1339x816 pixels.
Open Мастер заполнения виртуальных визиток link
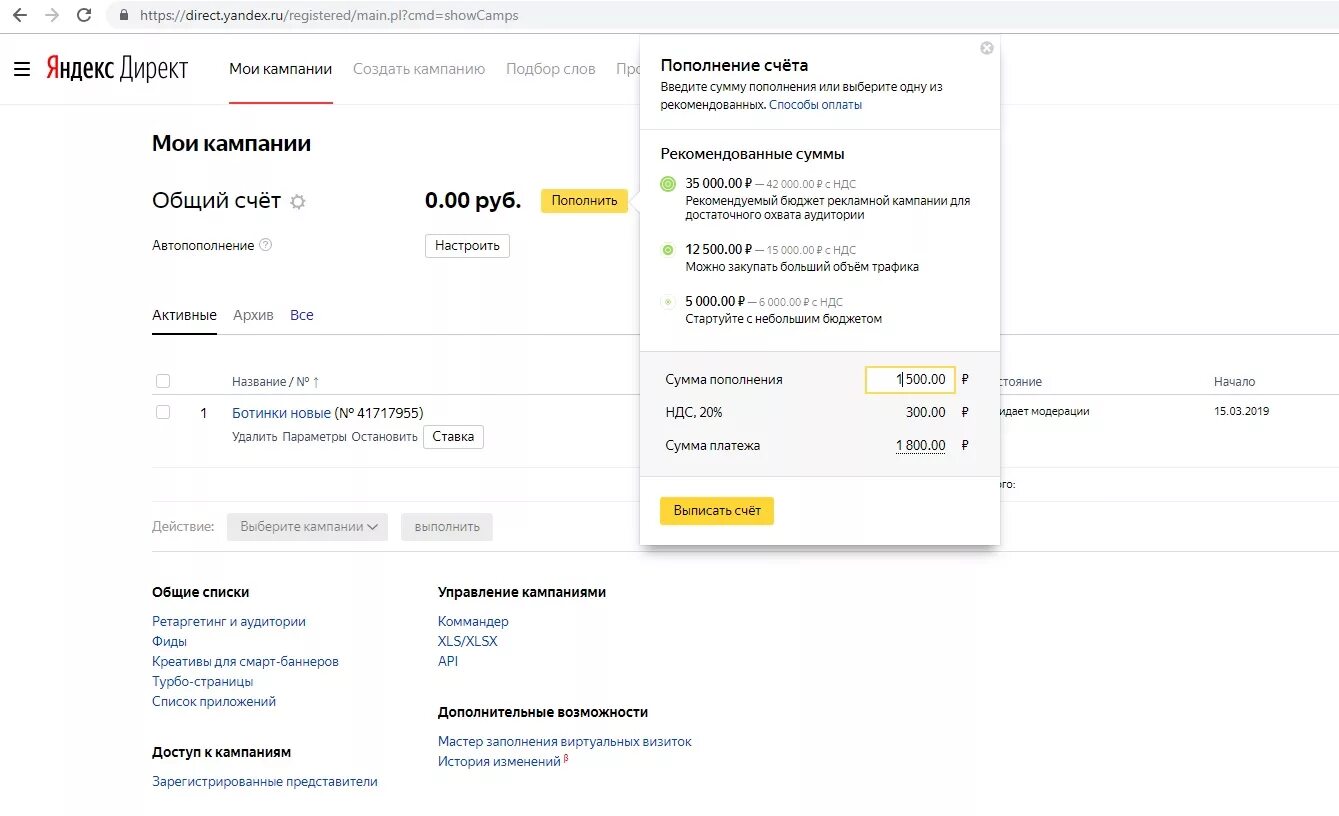pos(565,742)
